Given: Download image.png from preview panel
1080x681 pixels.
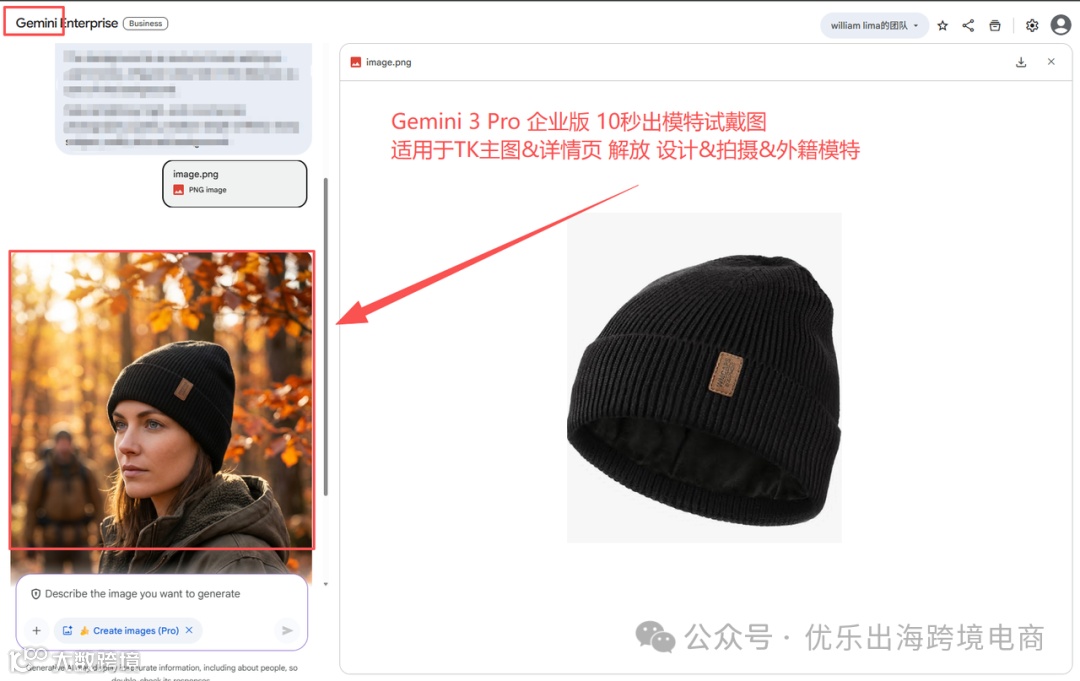Looking at the screenshot, I should [1021, 62].
